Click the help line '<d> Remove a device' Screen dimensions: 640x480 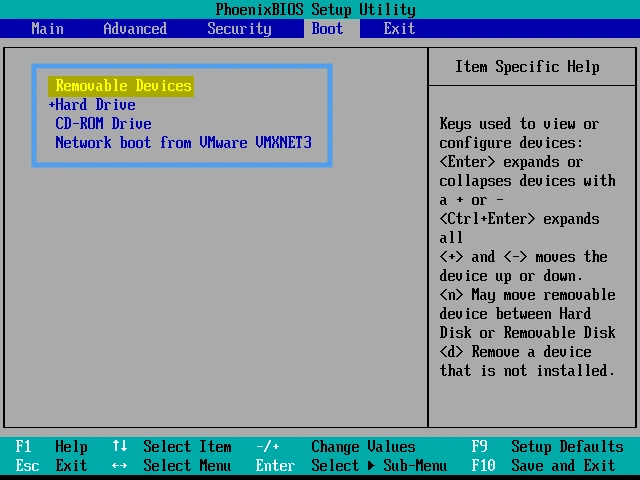516,352
